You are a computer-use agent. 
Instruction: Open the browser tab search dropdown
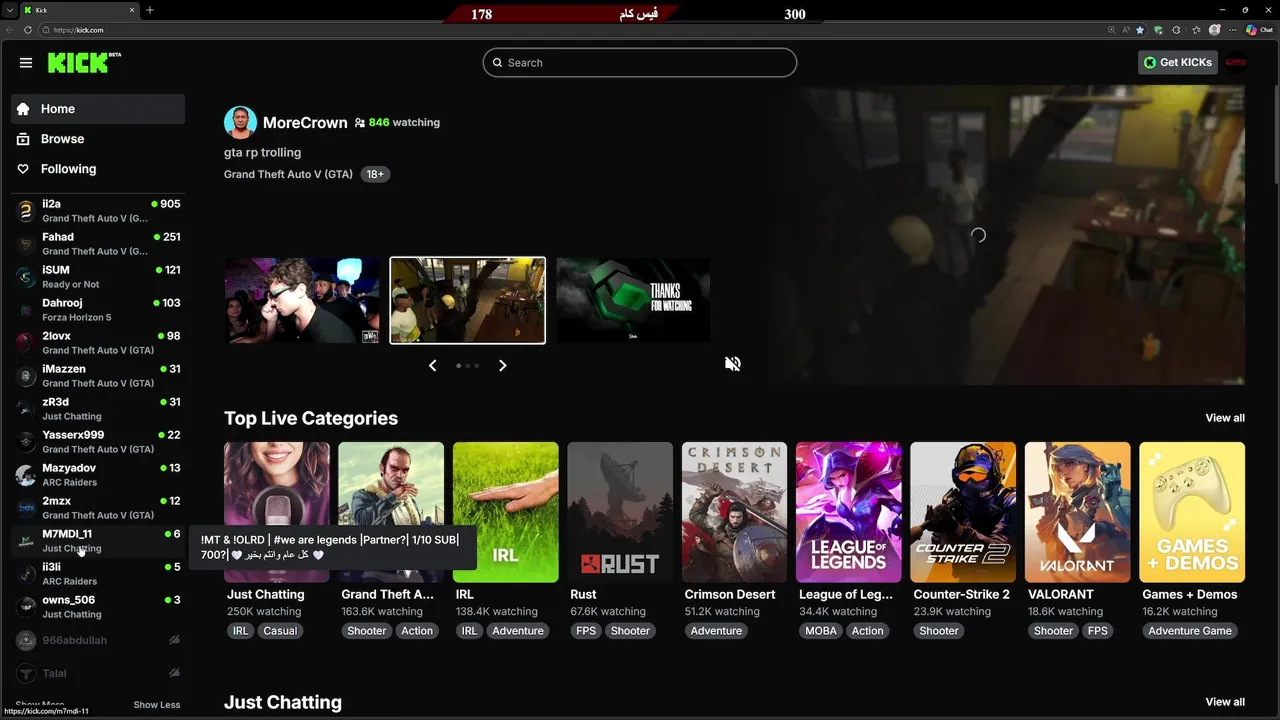pyautogui.click(x=9, y=10)
